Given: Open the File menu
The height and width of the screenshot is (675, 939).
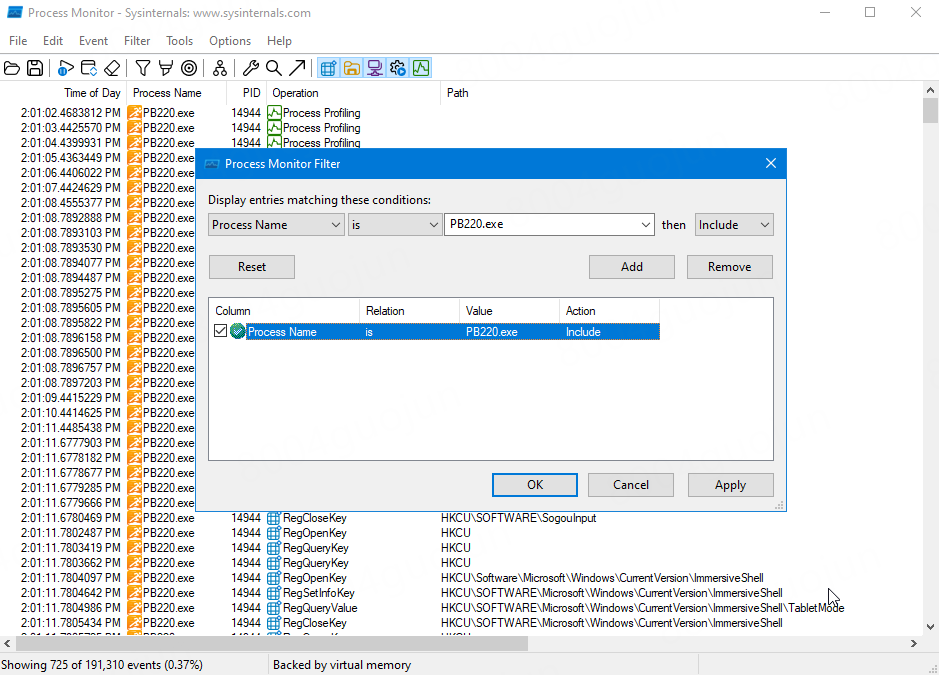Looking at the screenshot, I should (18, 41).
